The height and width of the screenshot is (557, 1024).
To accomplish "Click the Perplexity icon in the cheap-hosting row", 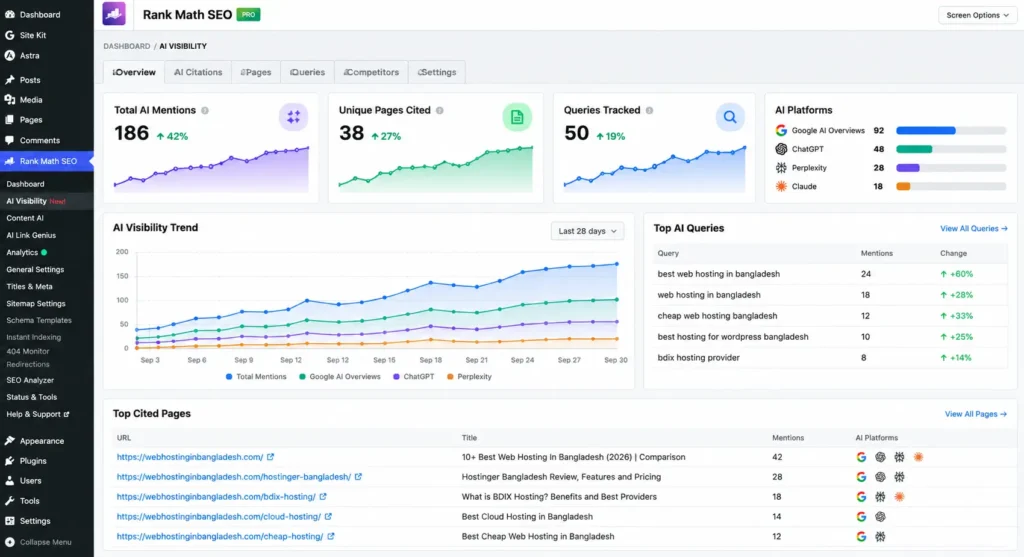I will pyautogui.click(x=880, y=536).
